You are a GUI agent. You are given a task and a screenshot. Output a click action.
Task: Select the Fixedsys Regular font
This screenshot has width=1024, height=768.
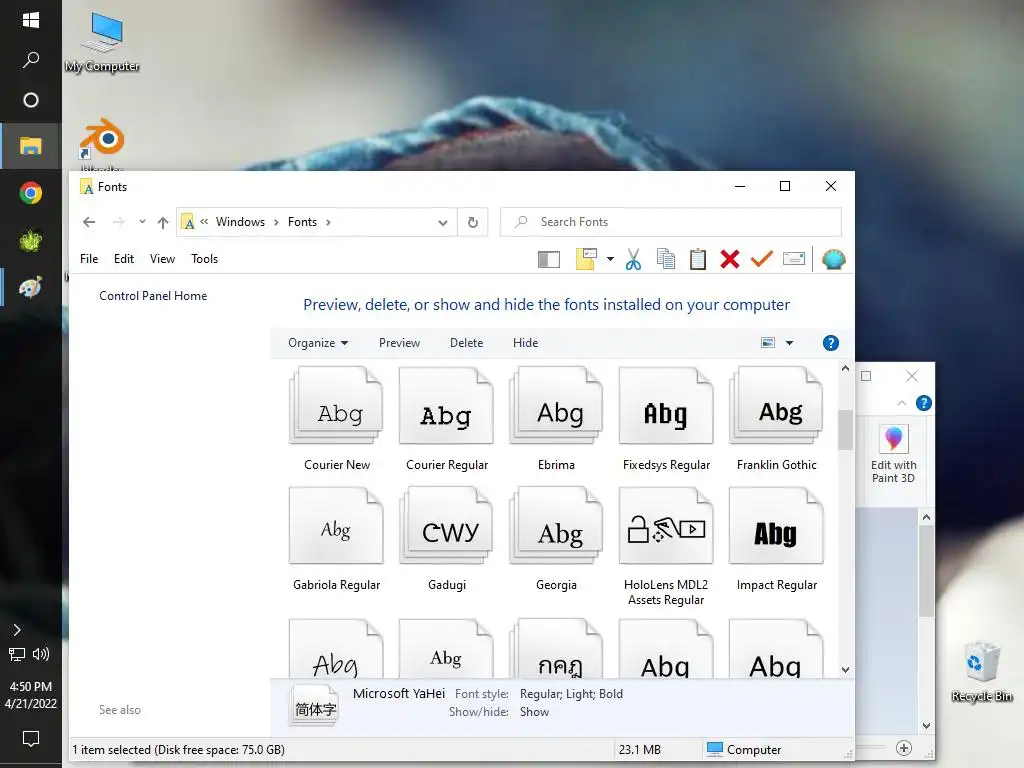coord(666,419)
